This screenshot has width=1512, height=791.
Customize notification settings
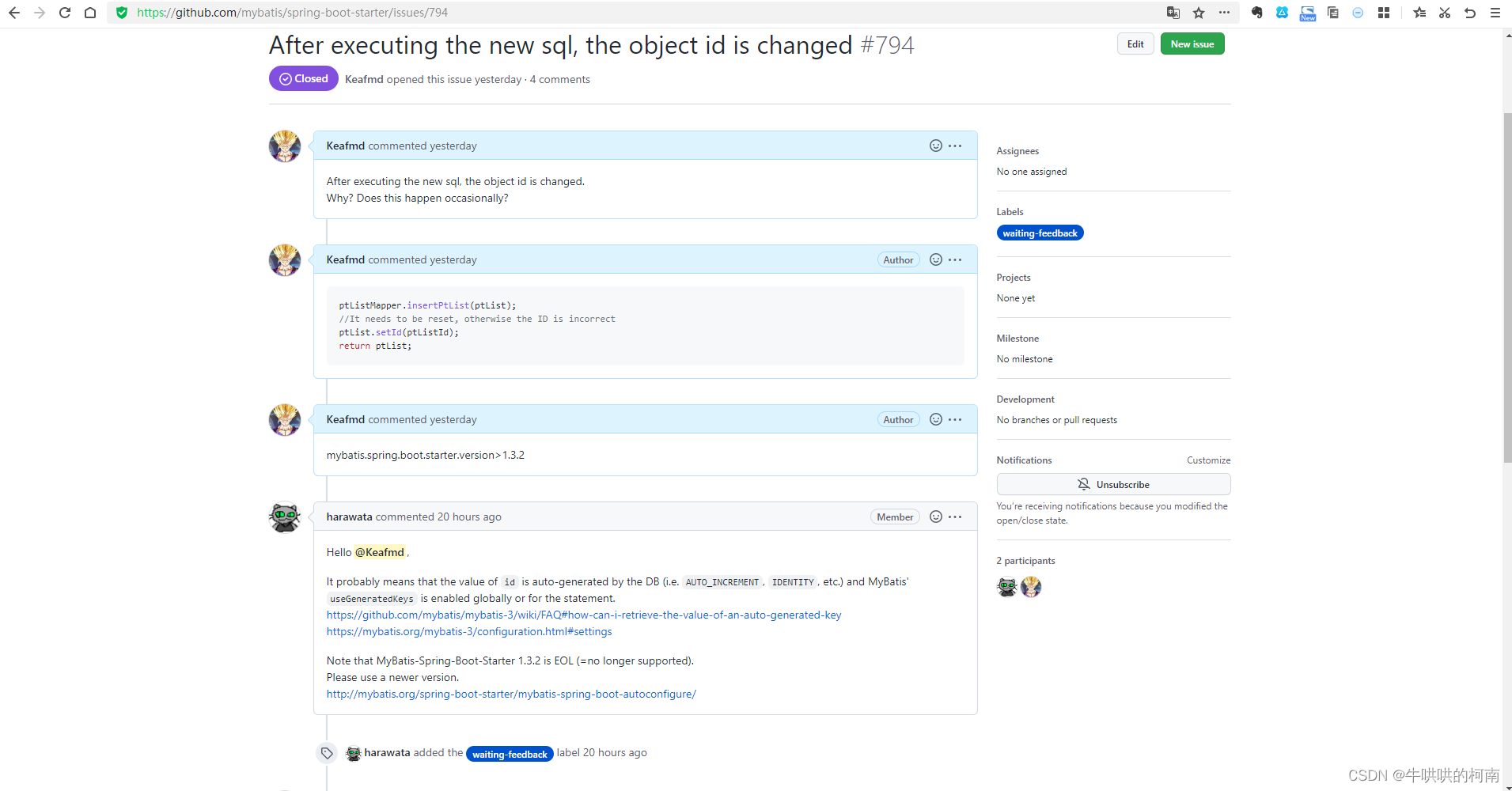(x=1208, y=460)
